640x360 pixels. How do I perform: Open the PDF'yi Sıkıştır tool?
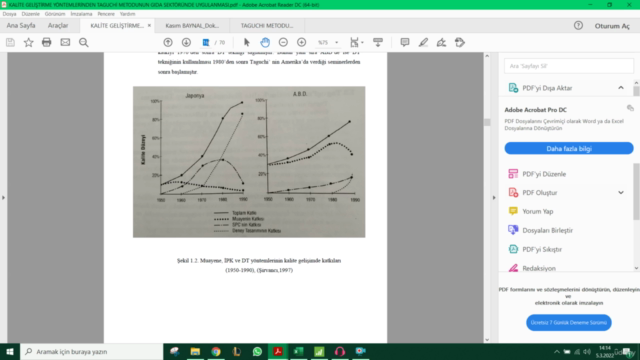(x=542, y=249)
